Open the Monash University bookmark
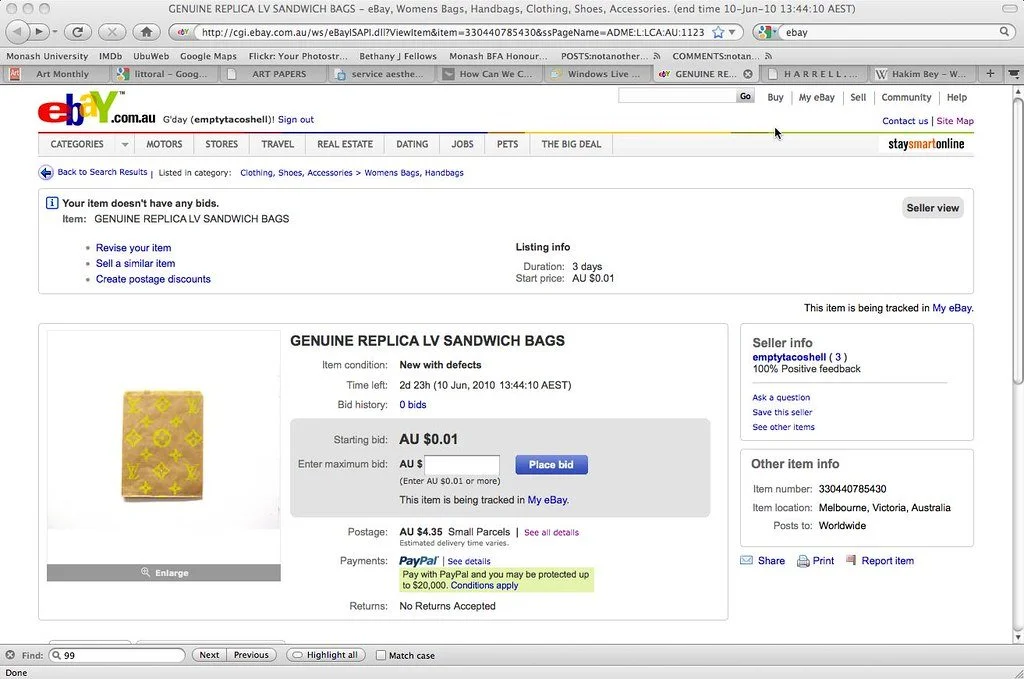The height and width of the screenshot is (679, 1024). pos(47,56)
